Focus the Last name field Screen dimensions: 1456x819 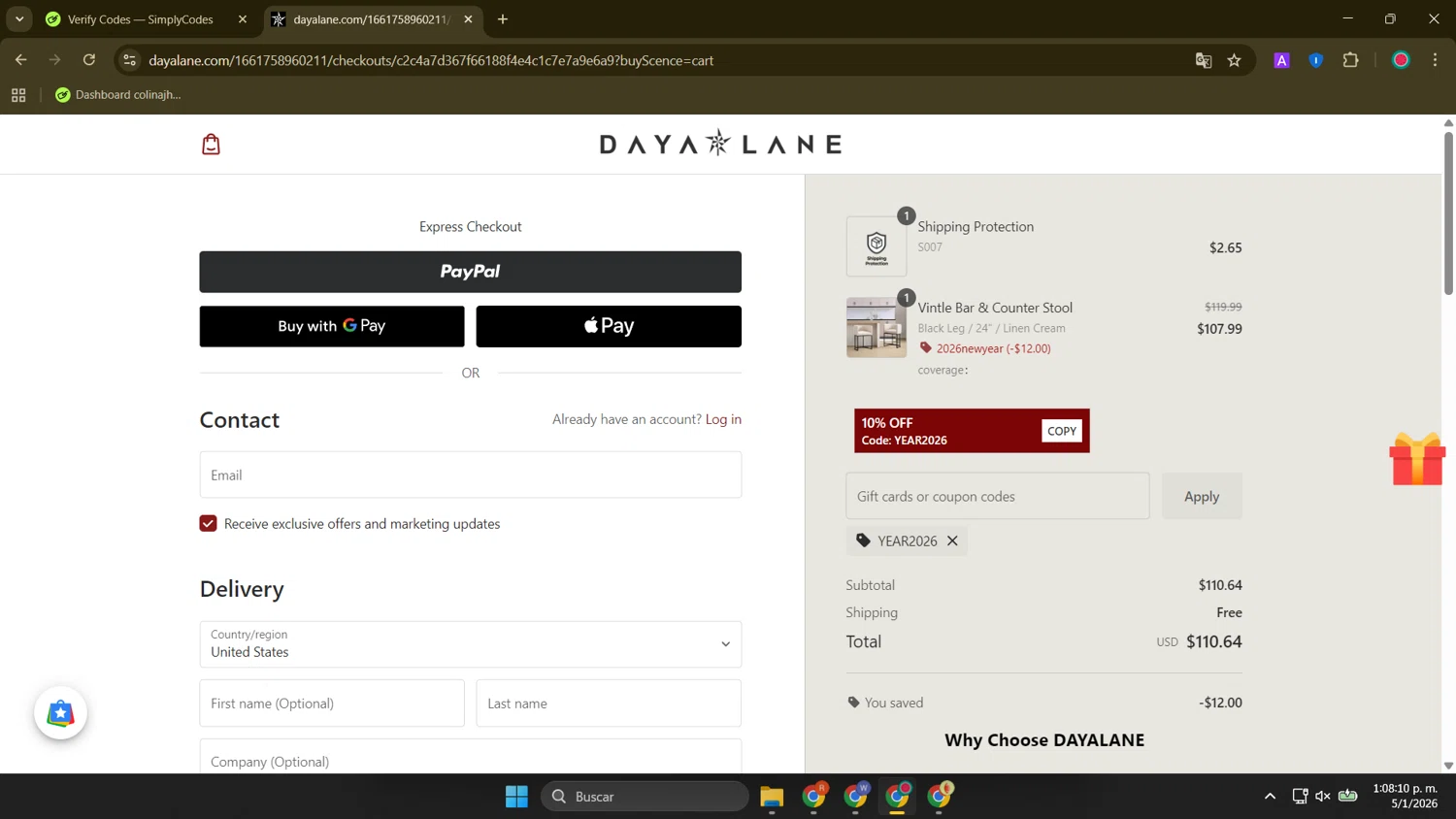tap(609, 704)
